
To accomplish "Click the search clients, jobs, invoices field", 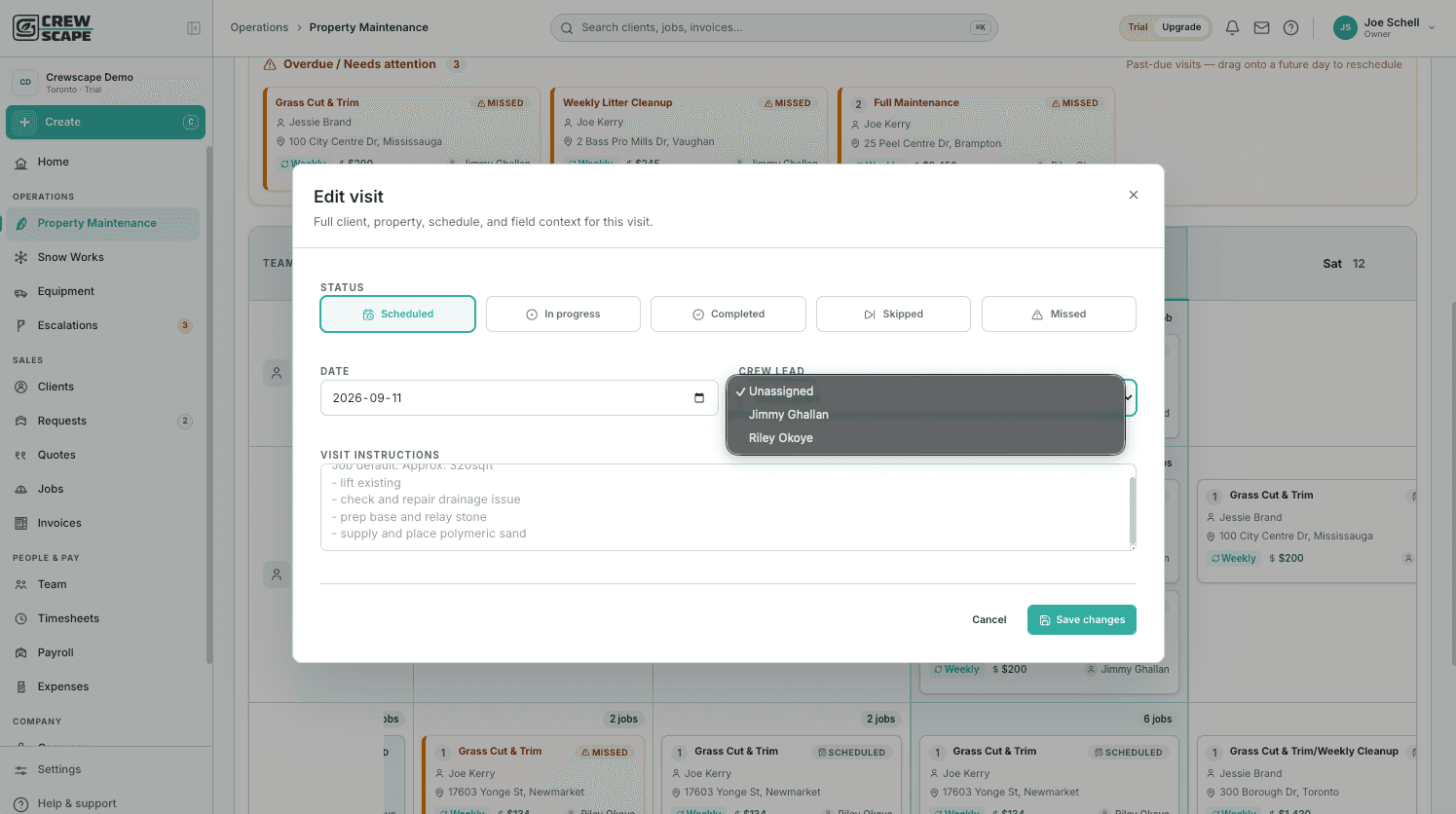I will 773,27.
